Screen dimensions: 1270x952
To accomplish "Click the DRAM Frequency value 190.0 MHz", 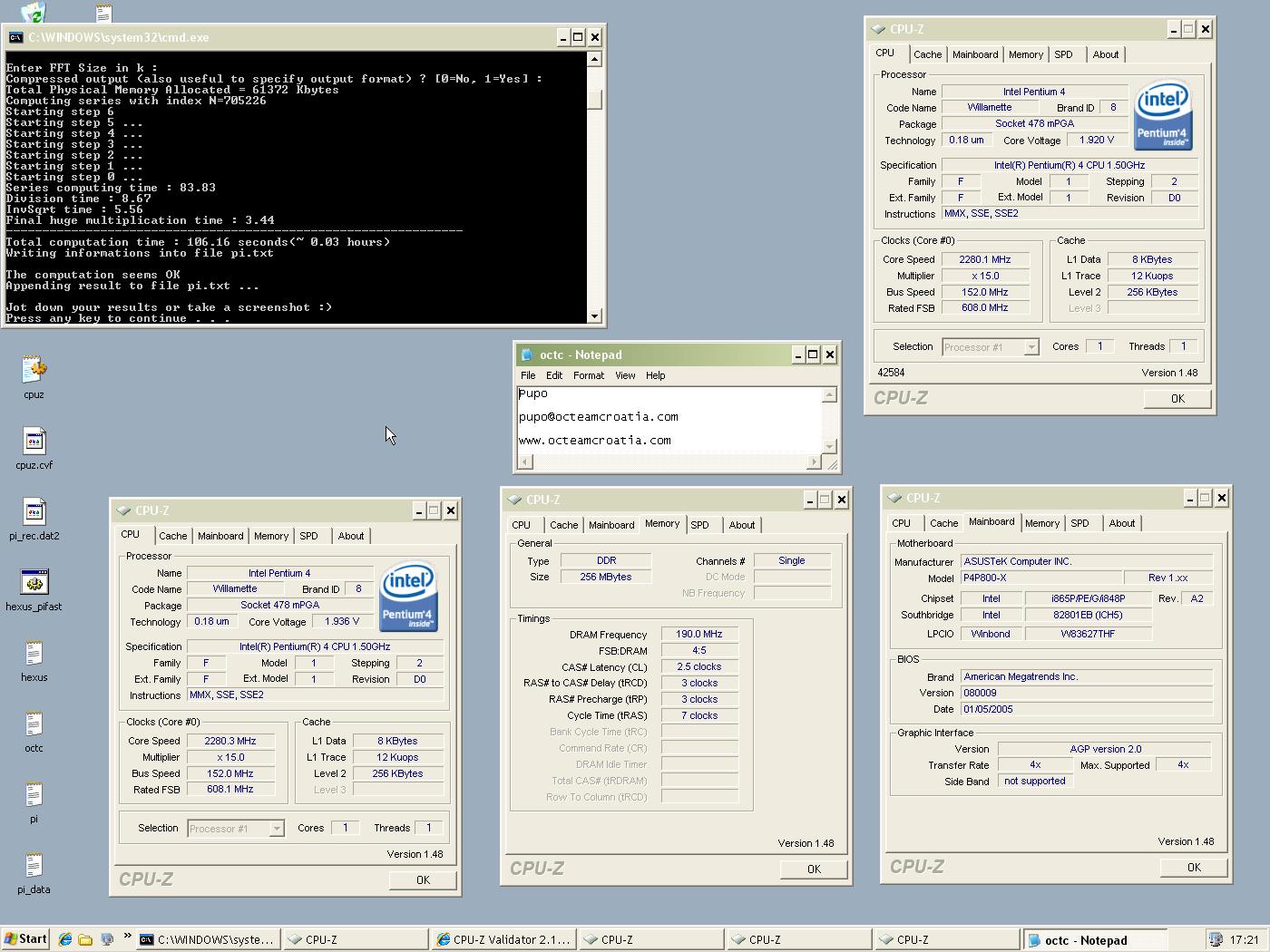I will tap(699, 634).
